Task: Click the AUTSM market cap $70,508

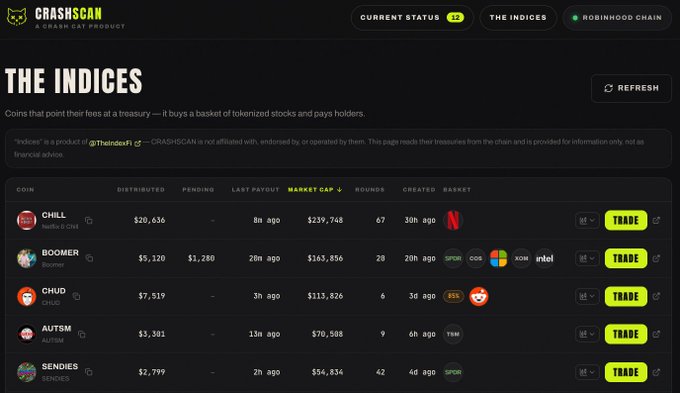Action: point(327,334)
